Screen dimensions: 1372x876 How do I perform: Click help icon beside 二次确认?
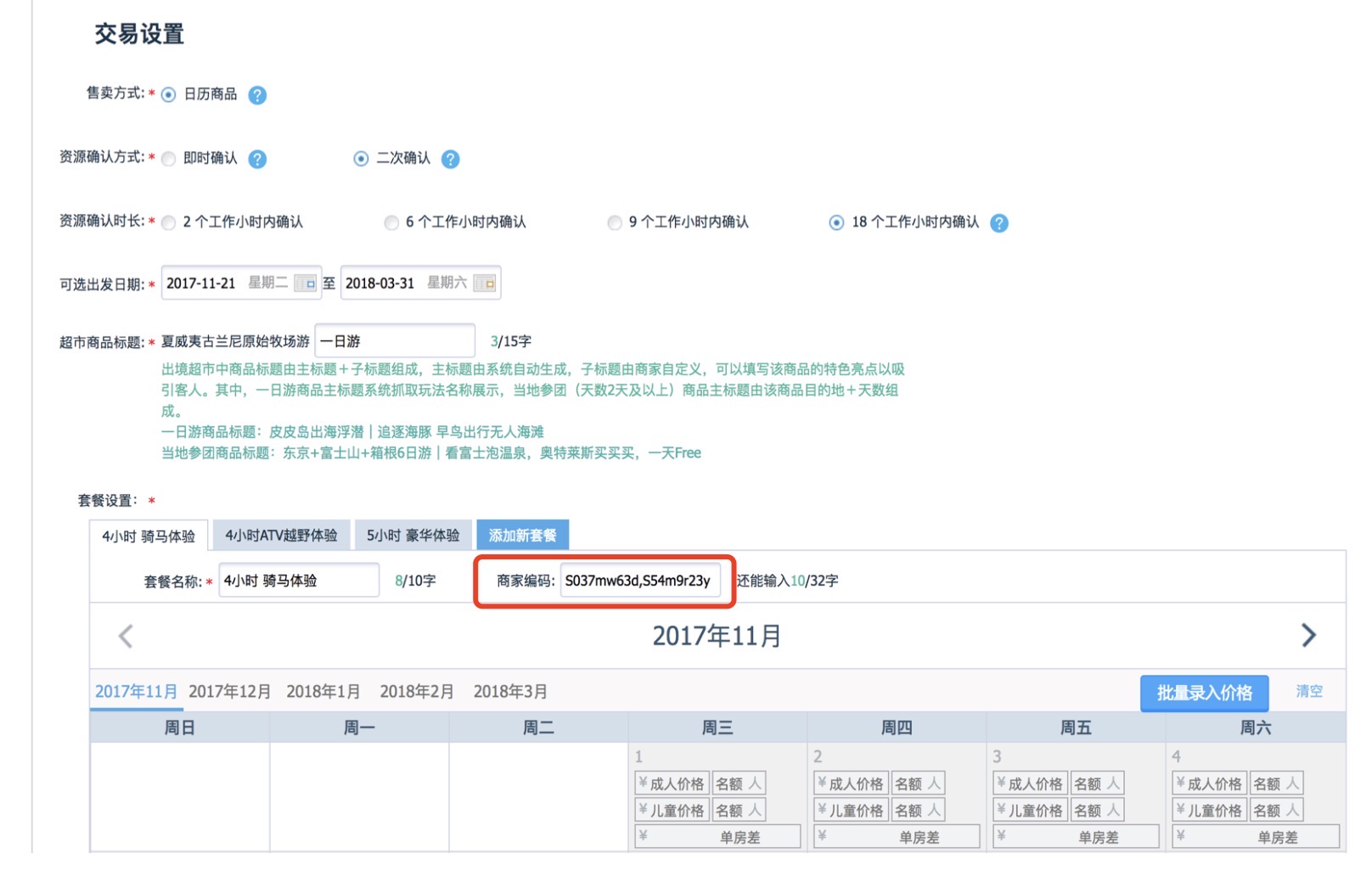click(x=451, y=160)
